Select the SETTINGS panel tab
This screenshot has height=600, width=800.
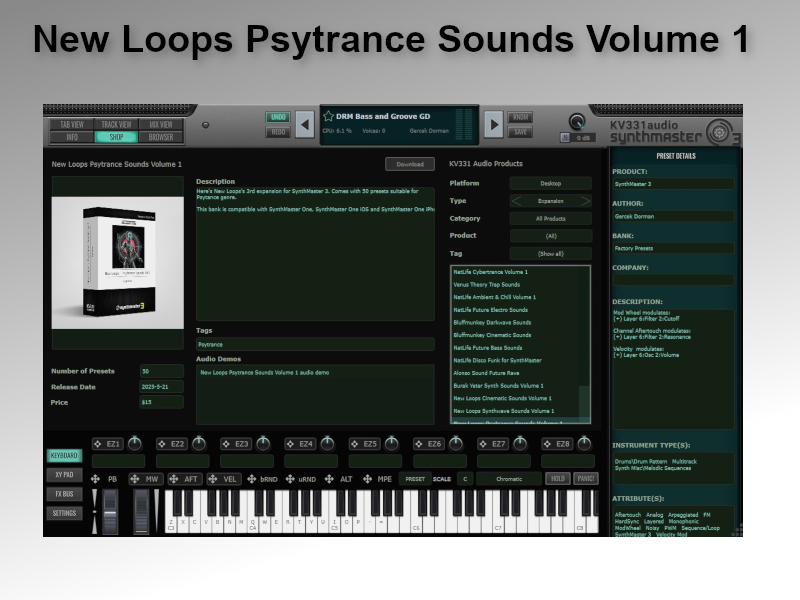[x=64, y=513]
